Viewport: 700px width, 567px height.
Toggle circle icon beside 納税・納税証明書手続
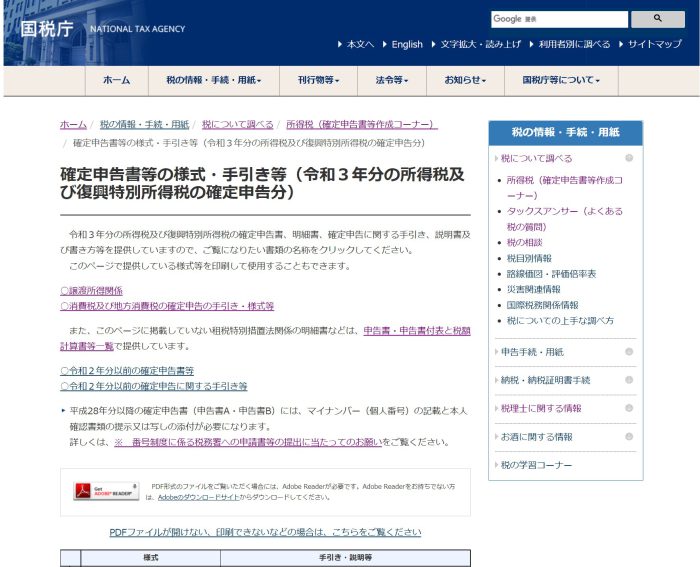pos(629,380)
